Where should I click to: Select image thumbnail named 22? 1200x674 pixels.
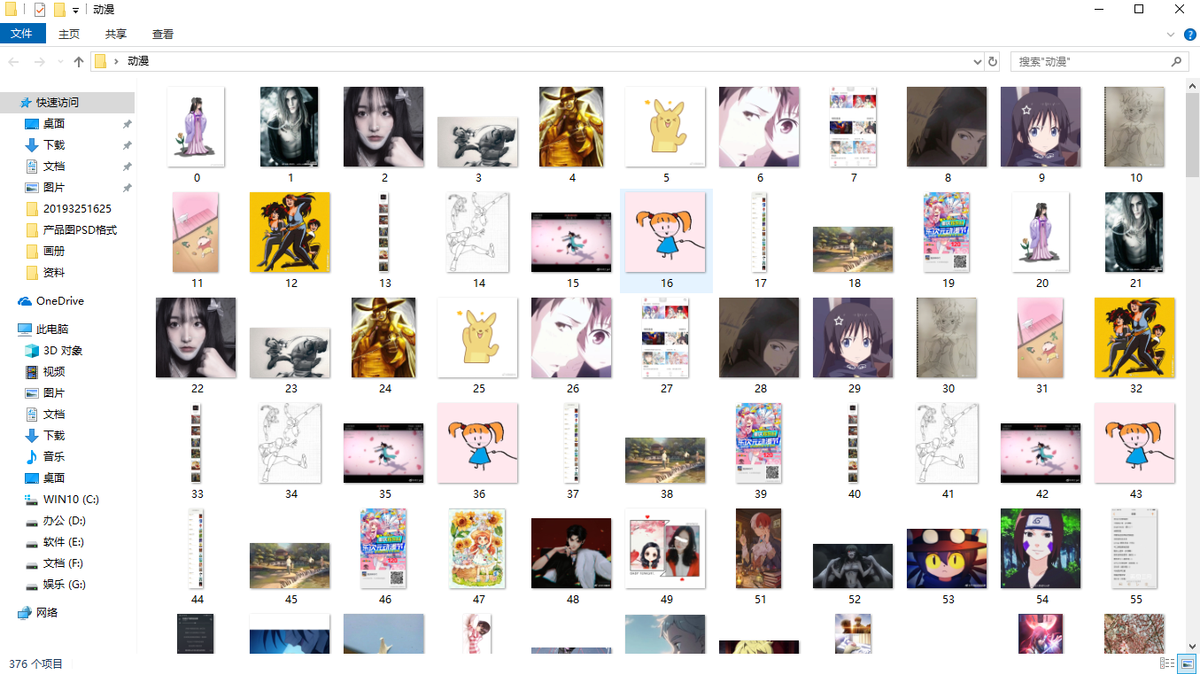pos(196,337)
